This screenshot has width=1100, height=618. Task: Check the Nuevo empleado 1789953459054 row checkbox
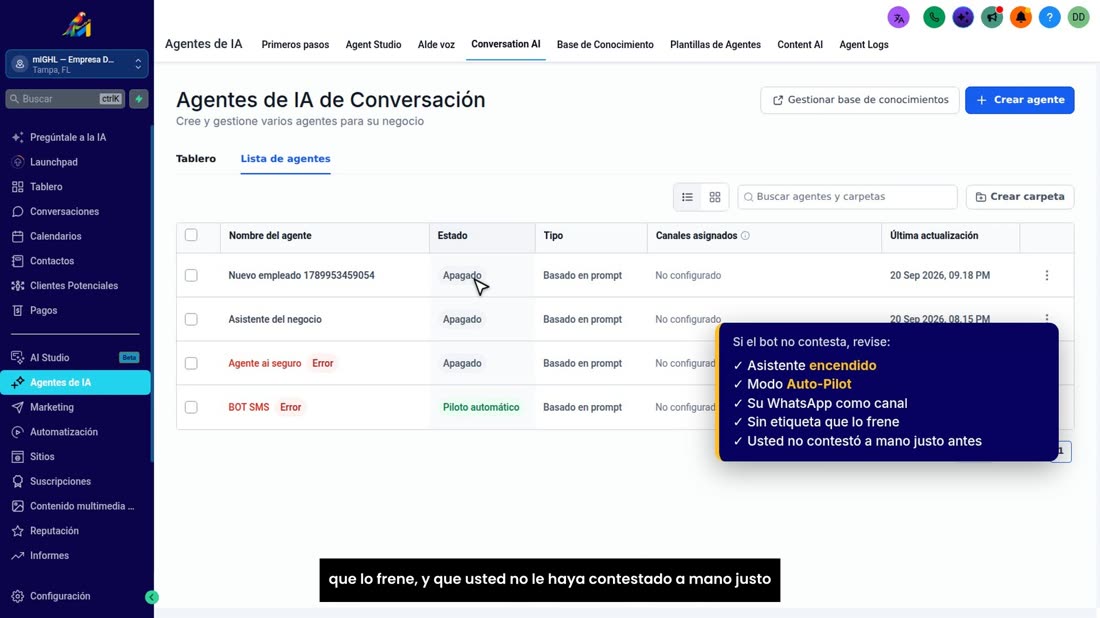point(191,276)
